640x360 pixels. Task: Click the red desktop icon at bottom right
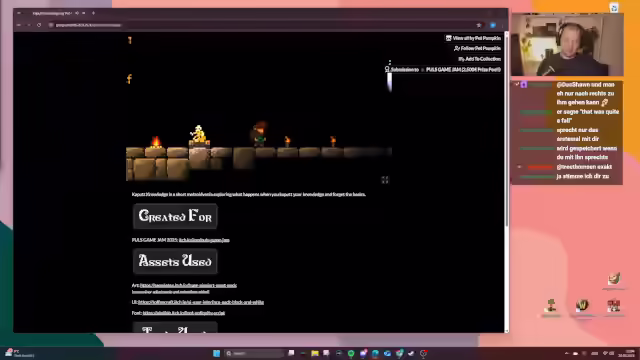(613, 306)
